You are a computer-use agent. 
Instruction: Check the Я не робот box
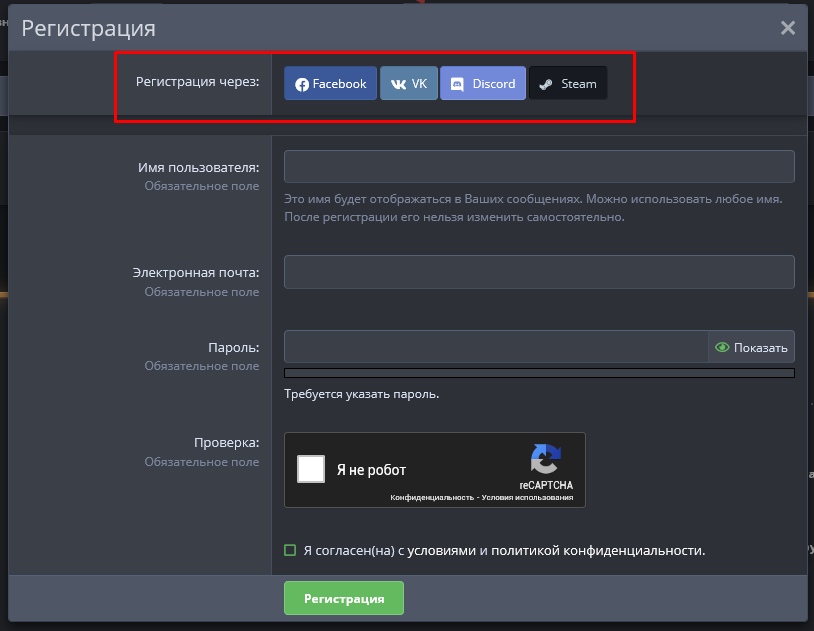(311, 469)
